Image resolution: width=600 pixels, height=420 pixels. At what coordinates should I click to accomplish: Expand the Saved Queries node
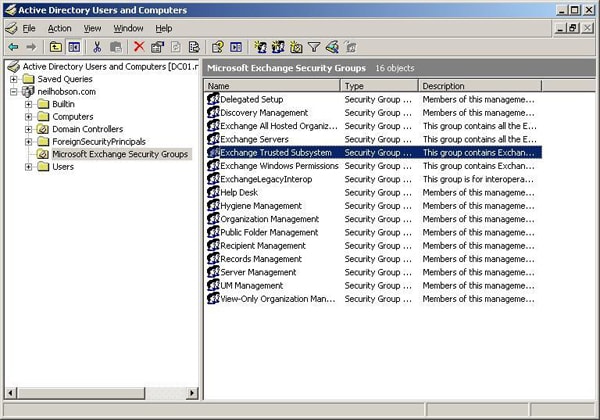(14, 79)
